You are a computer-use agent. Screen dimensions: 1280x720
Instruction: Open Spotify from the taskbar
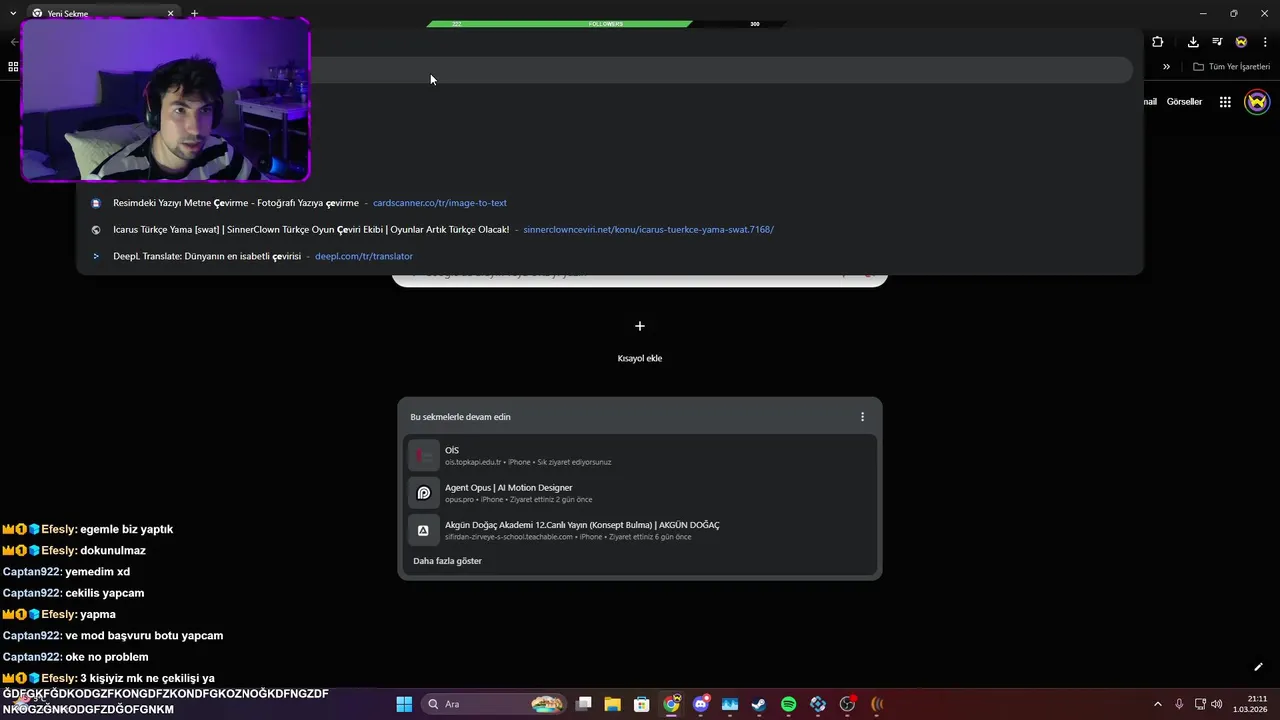pyautogui.click(x=788, y=704)
